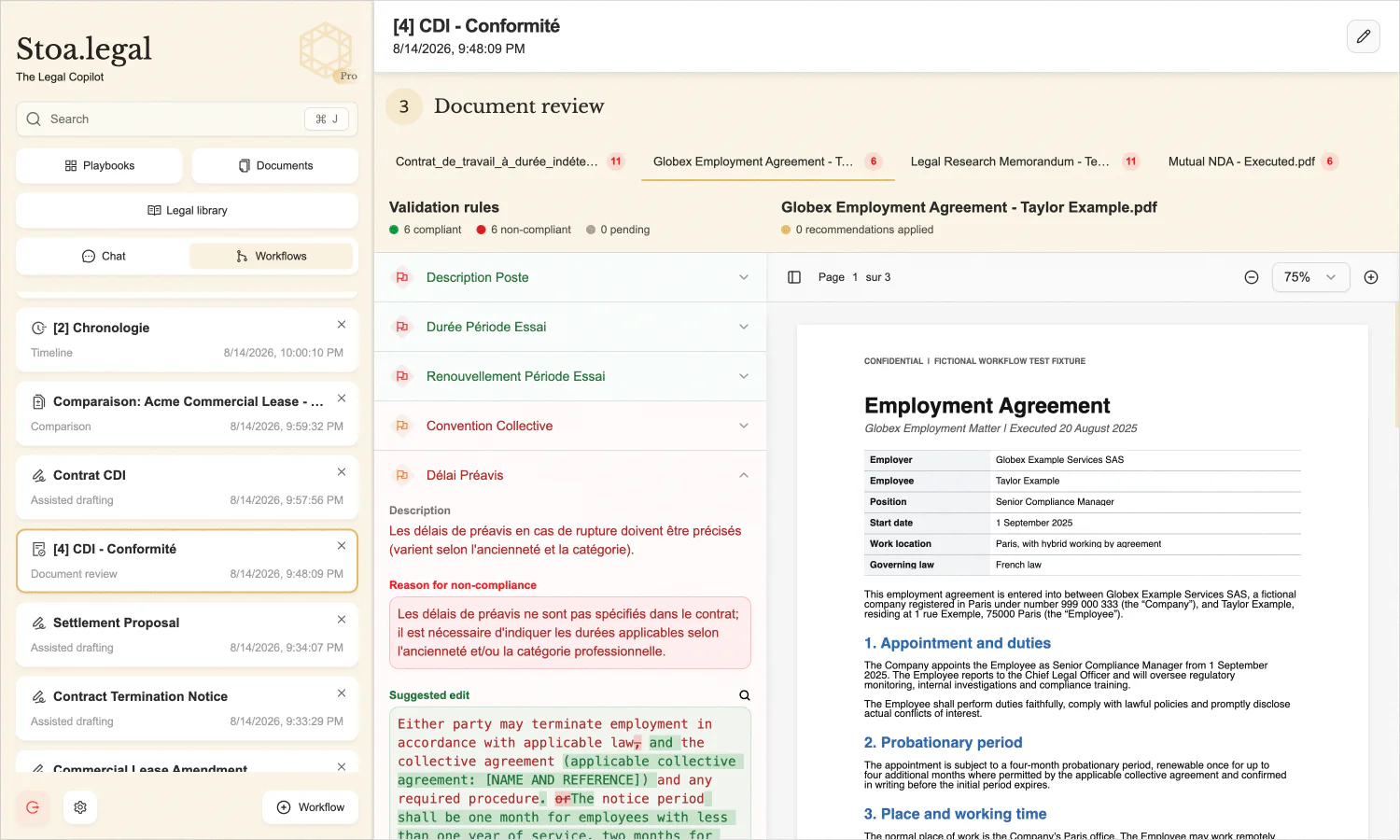Click the Workflow plus button
1400x840 pixels.
coord(311,807)
